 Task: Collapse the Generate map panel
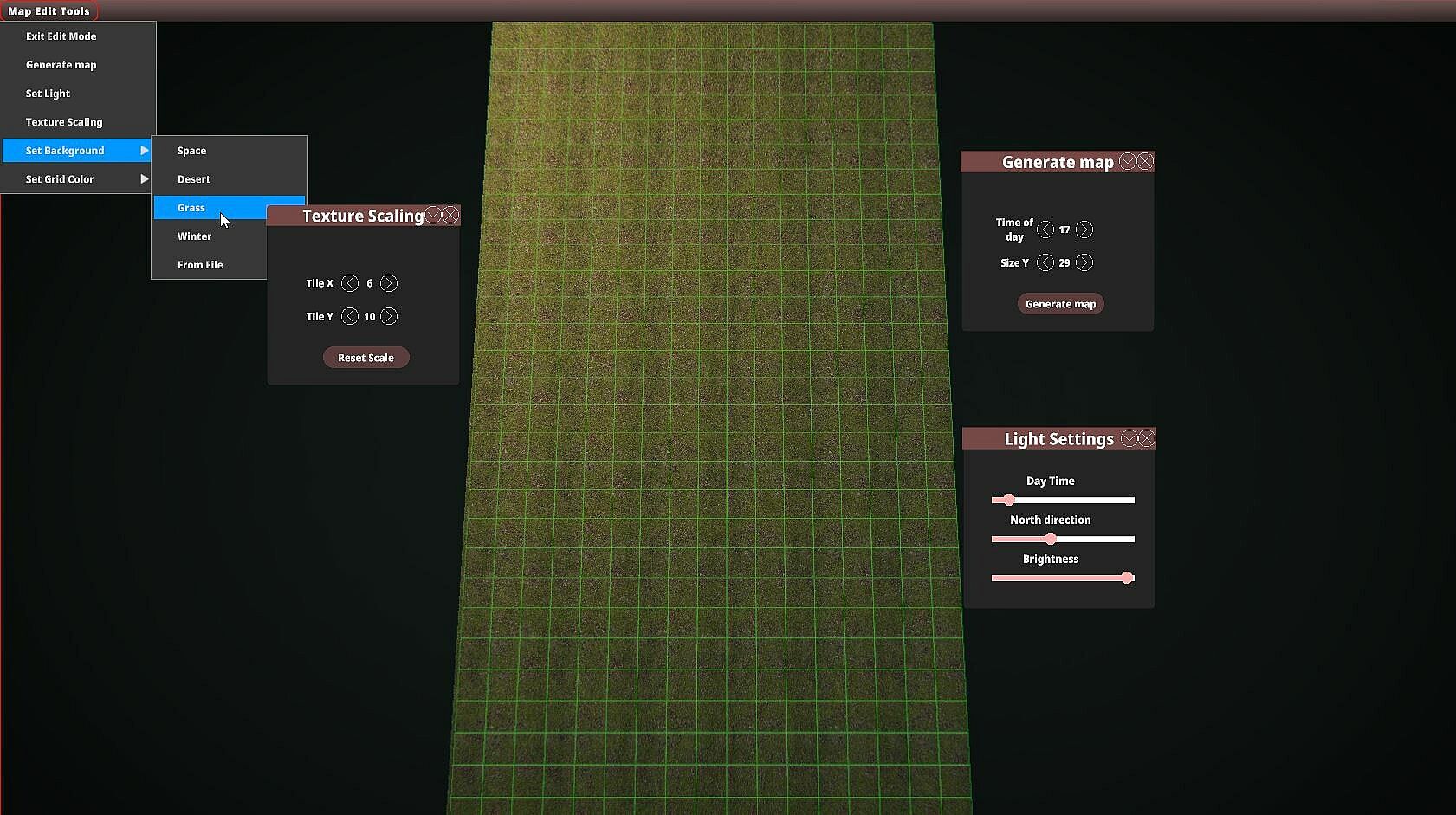(x=1128, y=161)
